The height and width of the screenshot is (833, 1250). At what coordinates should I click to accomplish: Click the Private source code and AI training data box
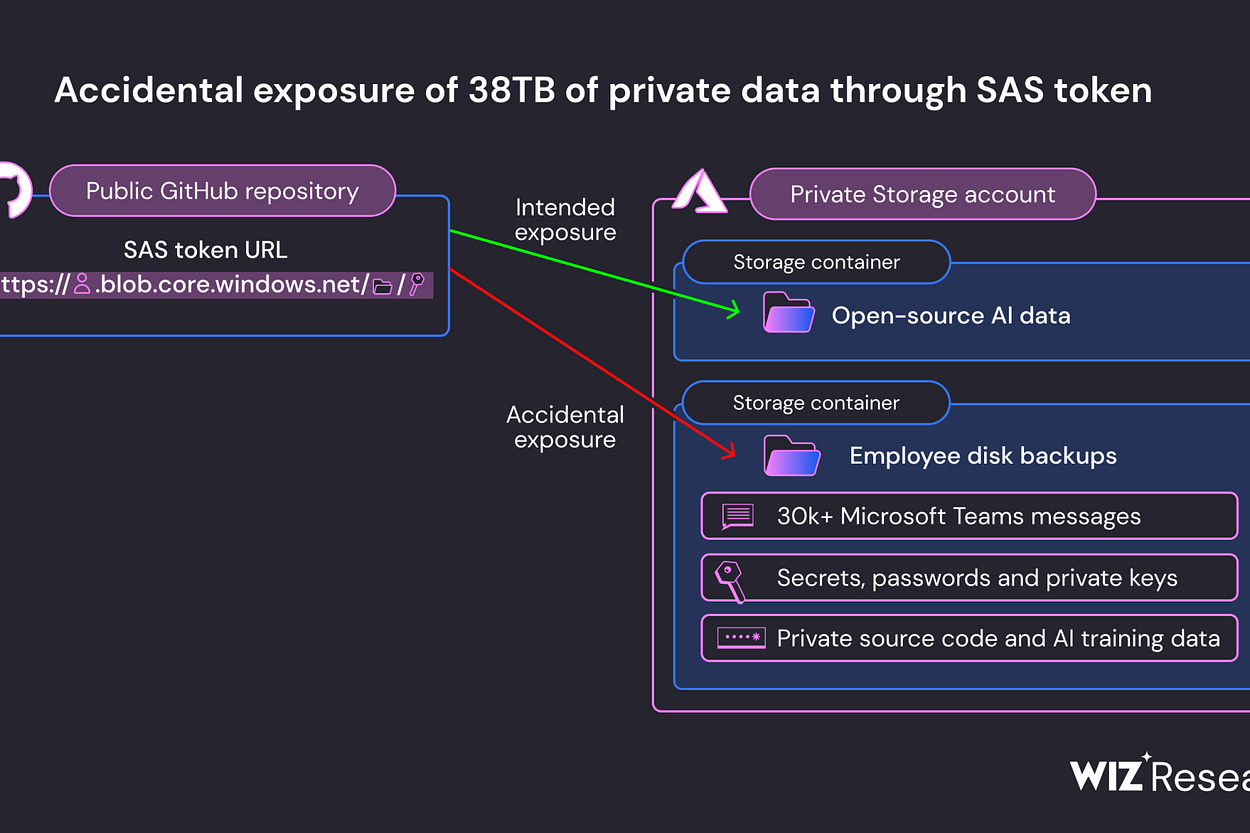[x=969, y=638]
